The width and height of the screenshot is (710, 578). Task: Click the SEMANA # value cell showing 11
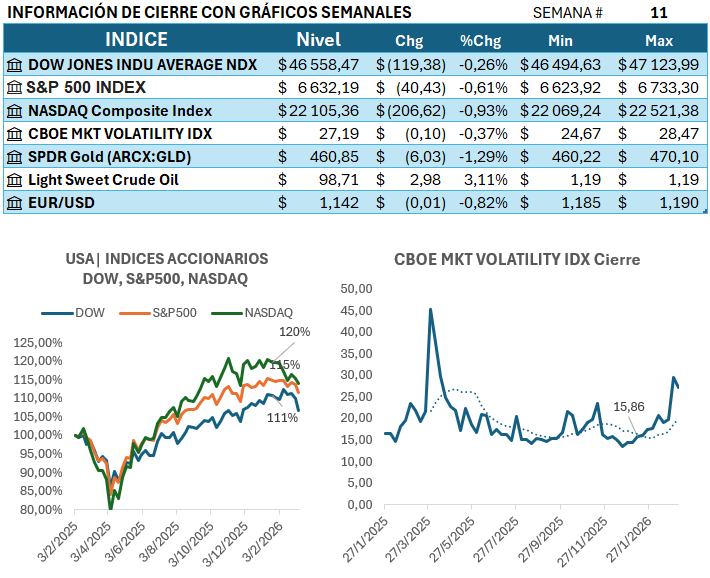pos(659,13)
